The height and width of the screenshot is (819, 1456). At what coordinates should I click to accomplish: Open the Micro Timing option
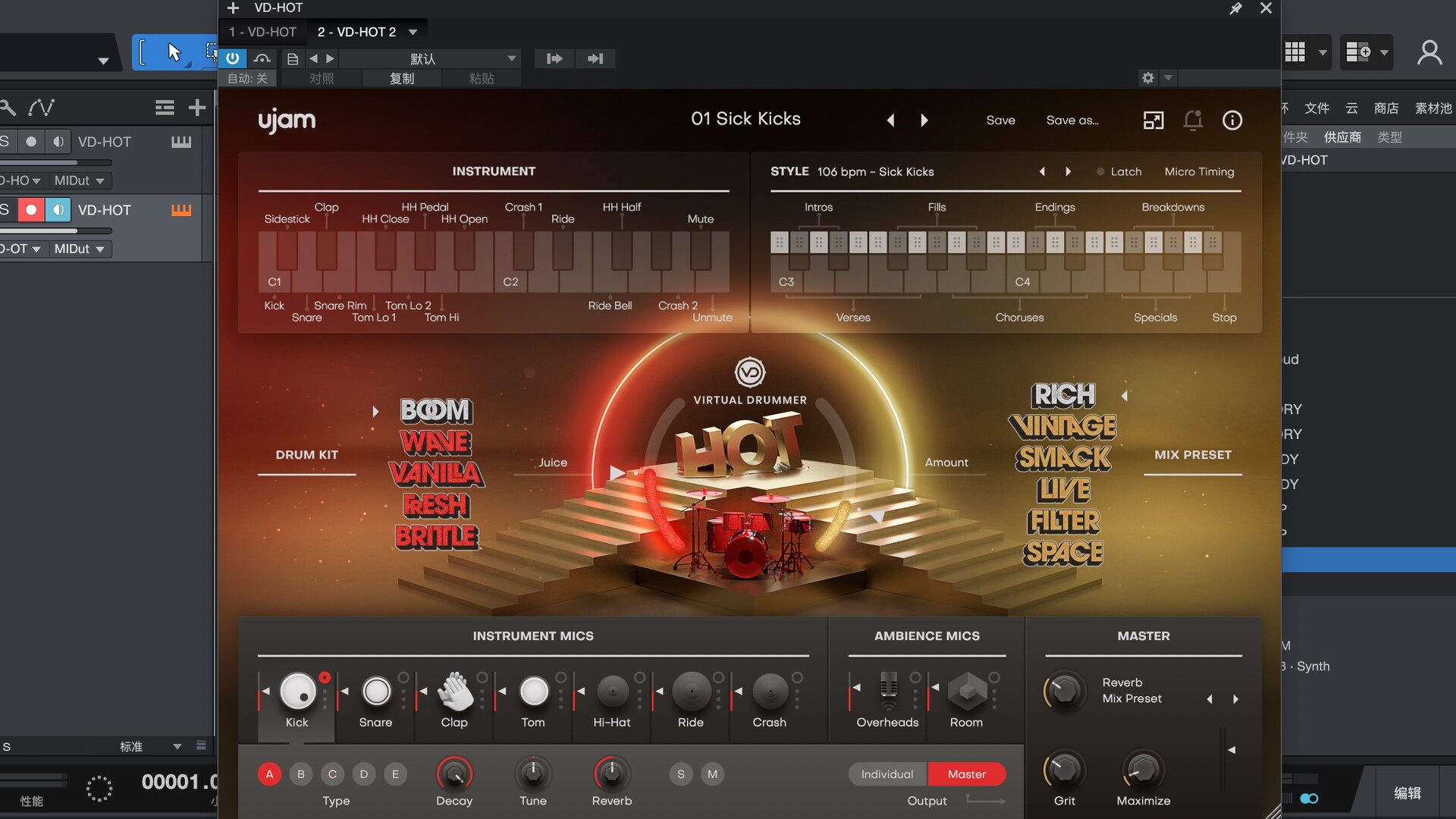tap(1199, 171)
